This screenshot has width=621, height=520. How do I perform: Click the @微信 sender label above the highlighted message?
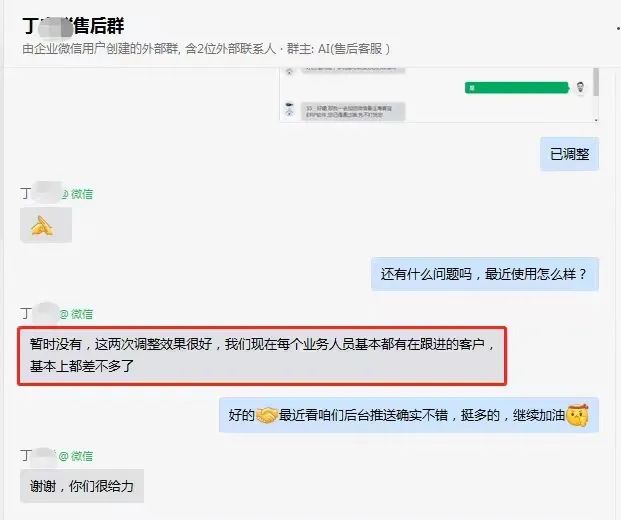click(x=76, y=314)
